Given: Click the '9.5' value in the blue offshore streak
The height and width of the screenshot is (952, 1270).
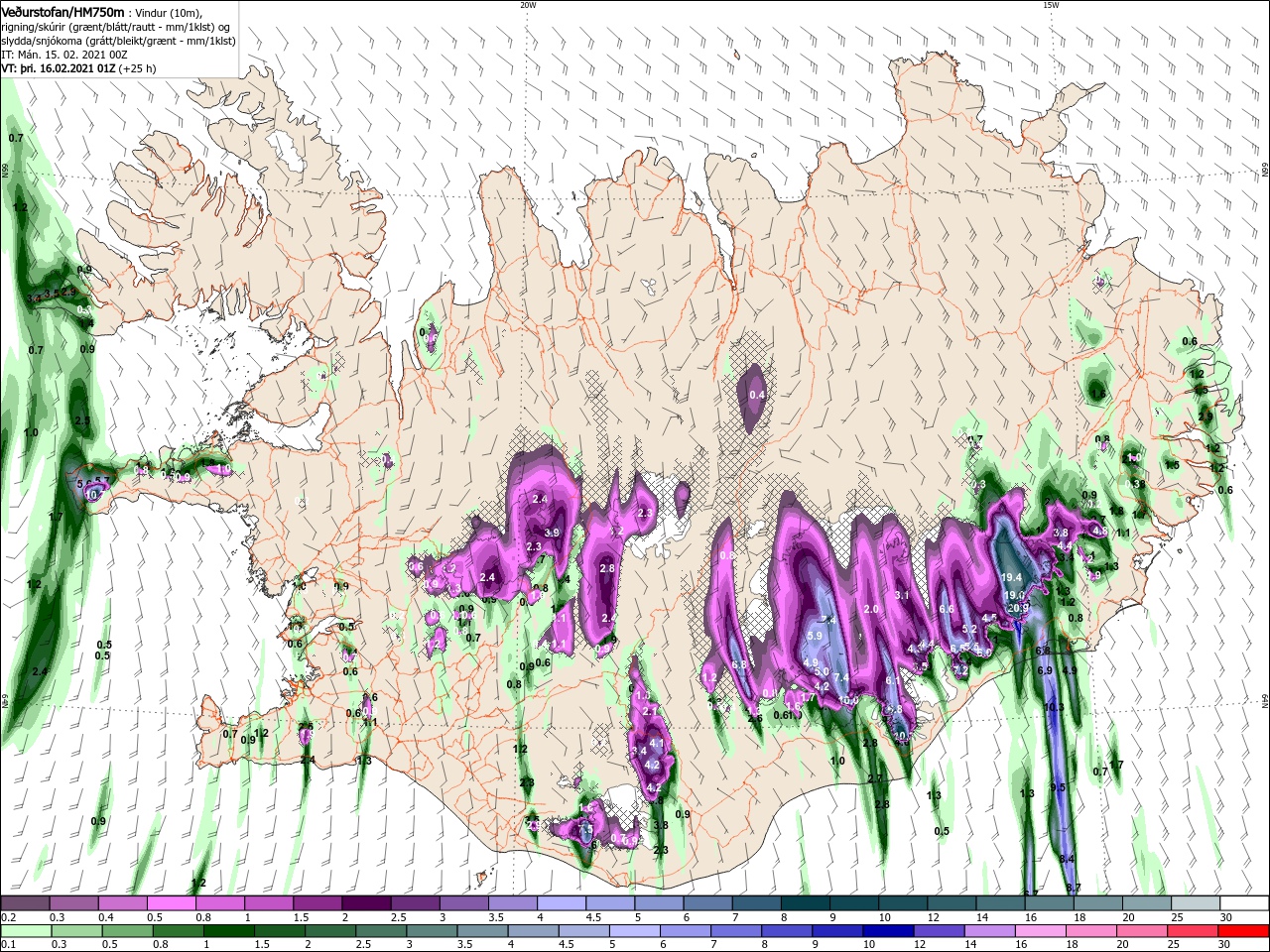Looking at the screenshot, I should (x=1058, y=787).
